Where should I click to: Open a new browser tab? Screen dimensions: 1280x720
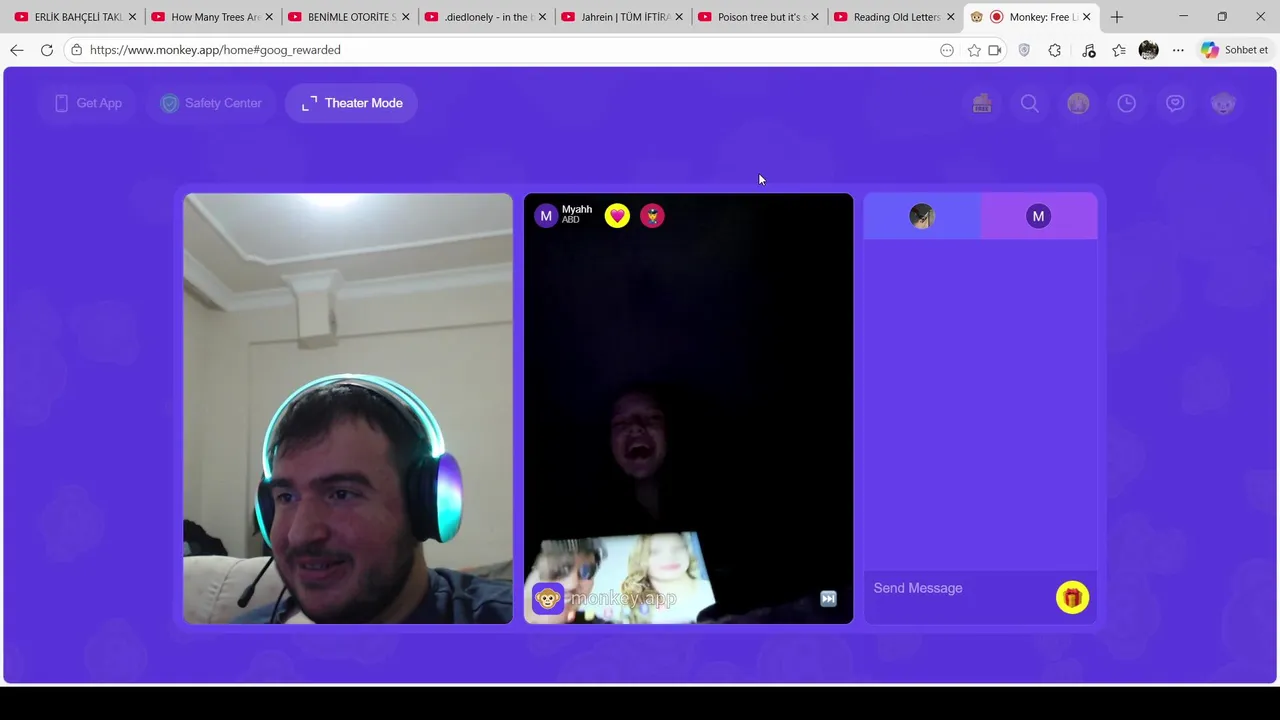pyautogui.click(x=1117, y=17)
